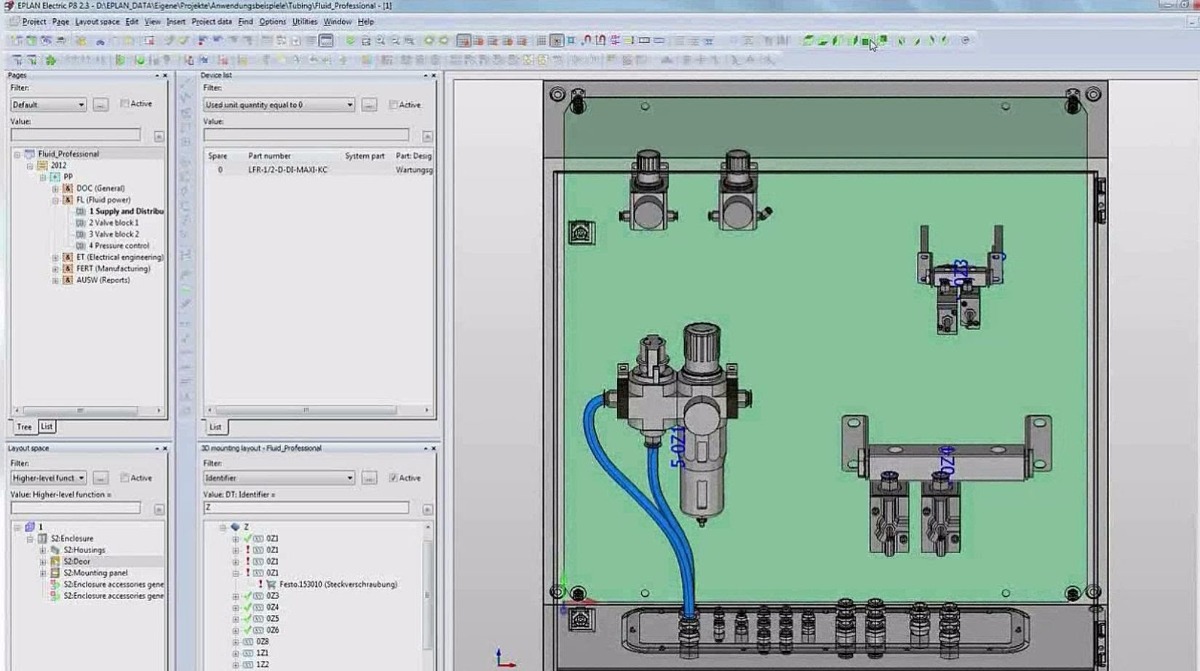Select 'Festo.153010 (Steckverschraubung)' entry
The height and width of the screenshot is (671, 1200).
coord(338,584)
